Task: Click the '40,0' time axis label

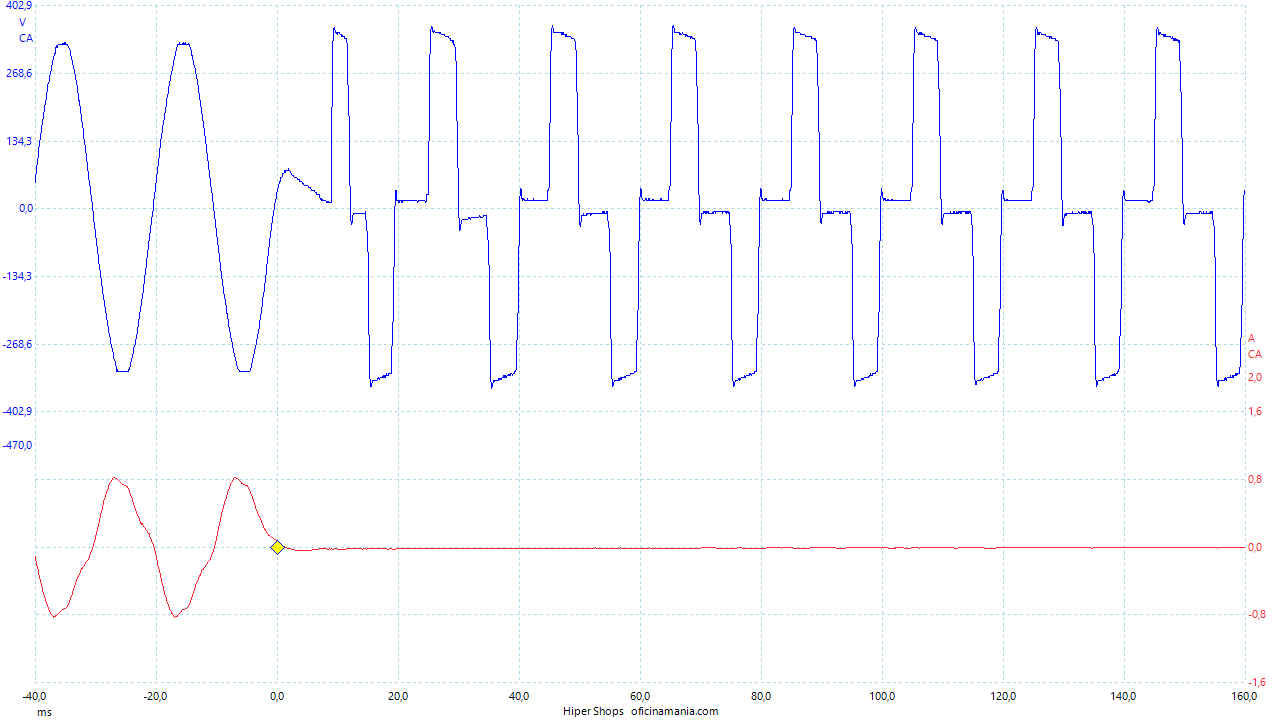Action: point(519,696)
